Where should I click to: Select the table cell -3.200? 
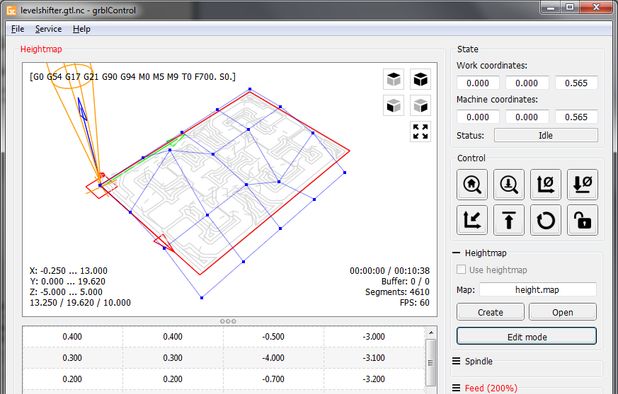374,379
